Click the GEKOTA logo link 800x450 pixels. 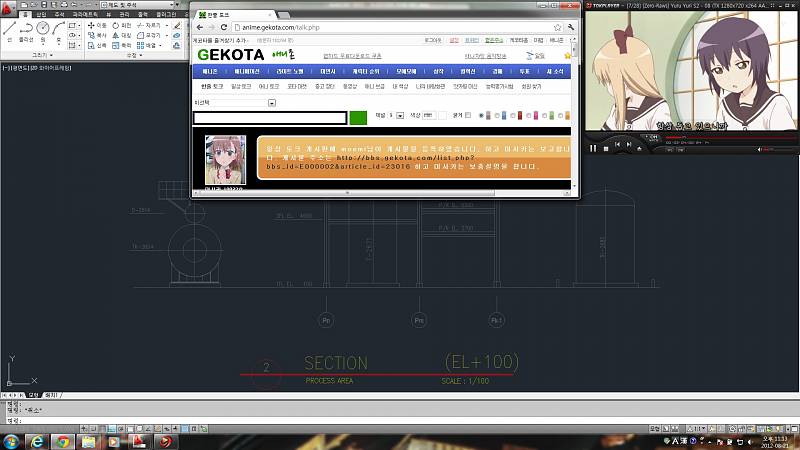coord(229,55)
